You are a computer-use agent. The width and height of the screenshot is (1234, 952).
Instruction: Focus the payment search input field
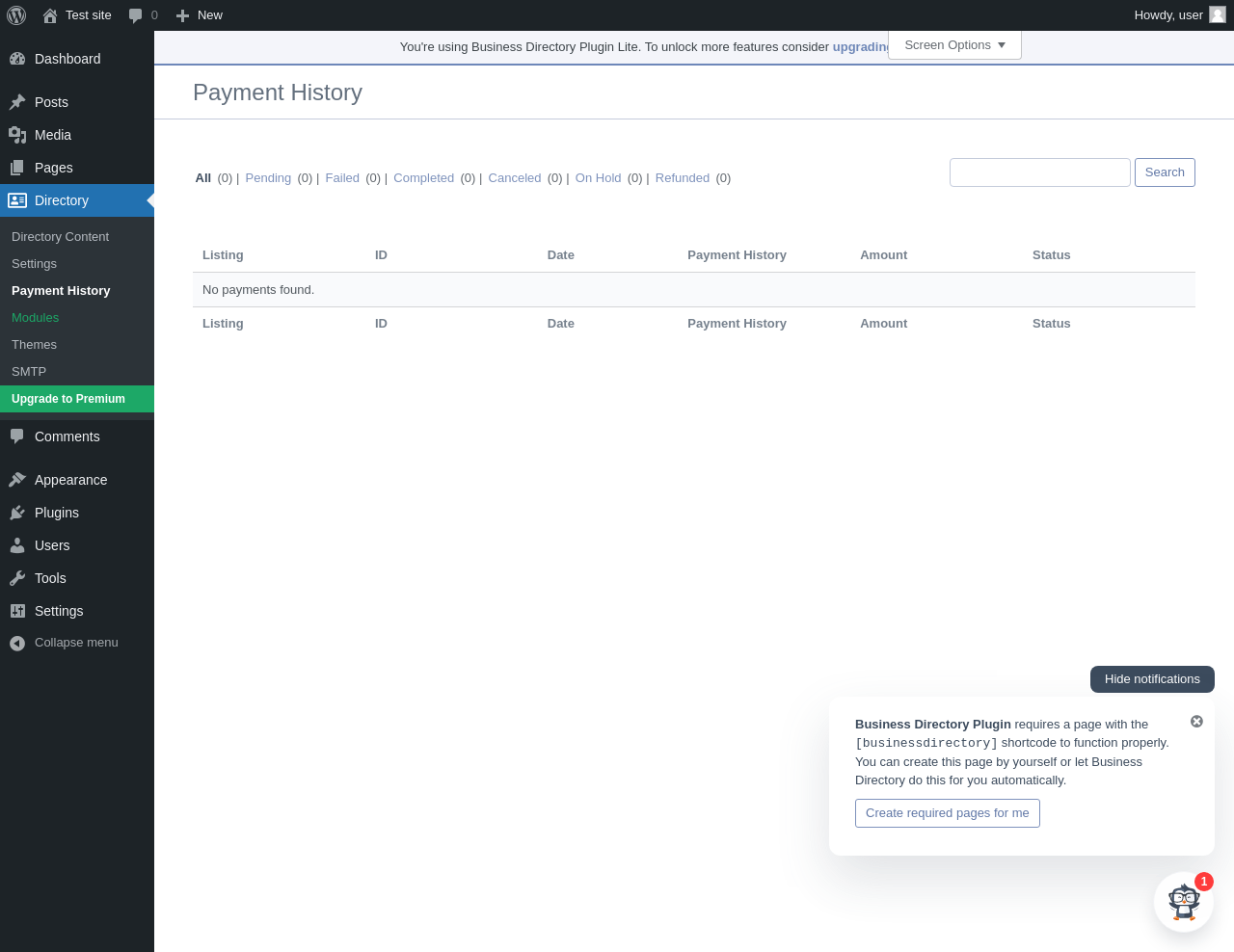point(1040,172)
